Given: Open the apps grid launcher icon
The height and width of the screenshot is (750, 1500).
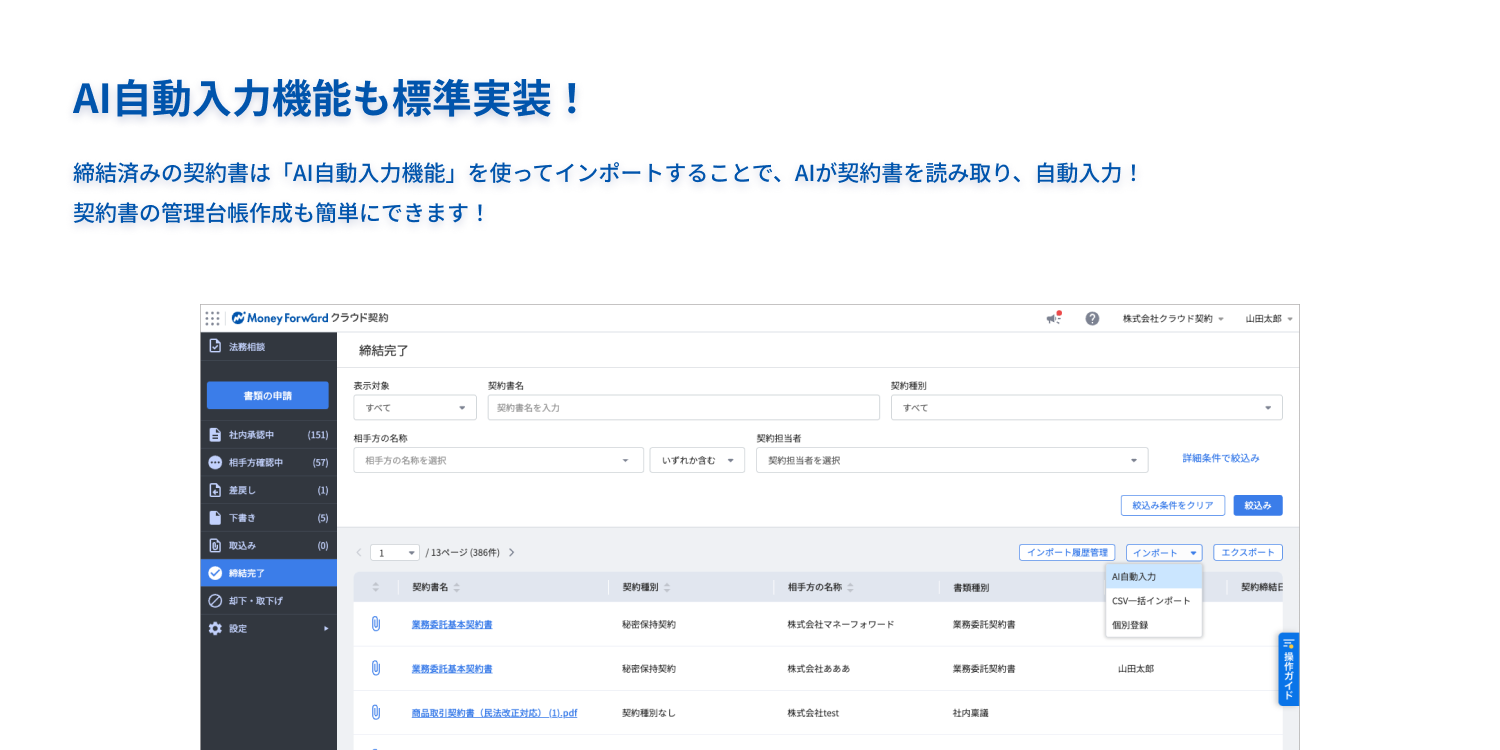Looking at the screenshot, I should point(212,318).
